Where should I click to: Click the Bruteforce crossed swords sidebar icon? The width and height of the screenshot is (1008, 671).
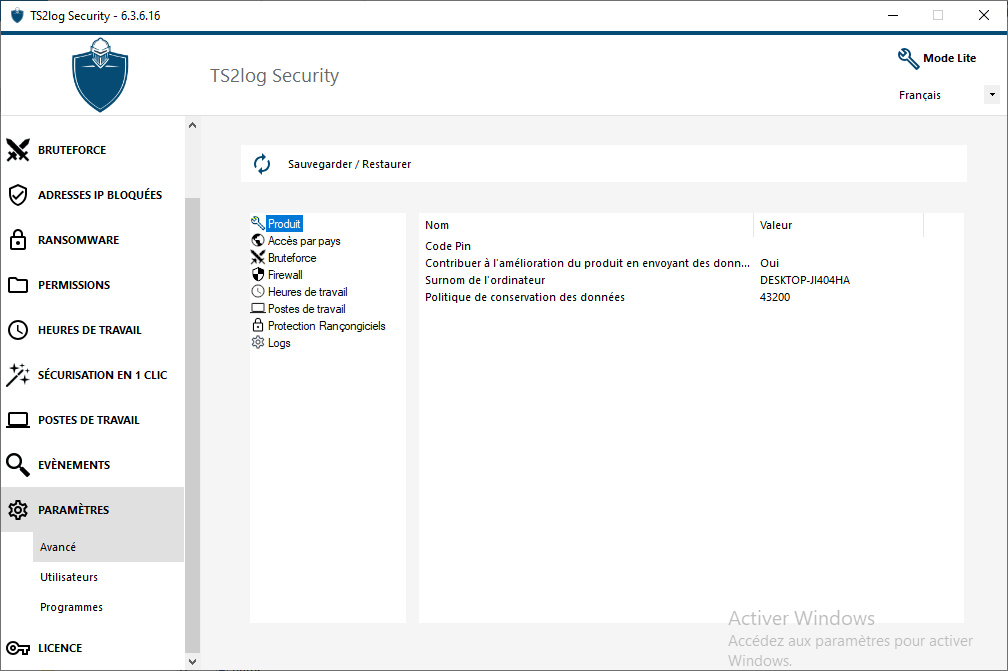[18, 150]
